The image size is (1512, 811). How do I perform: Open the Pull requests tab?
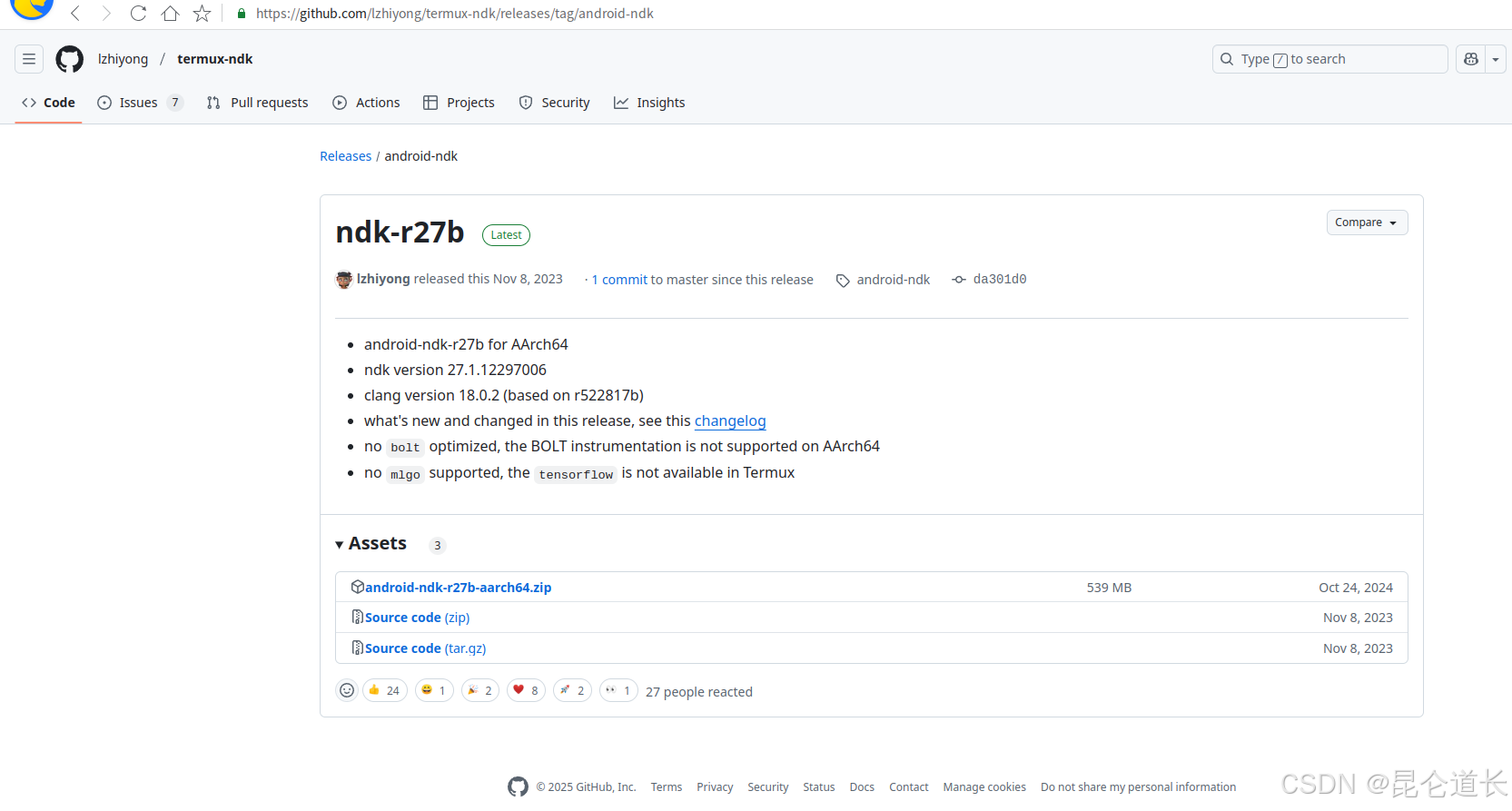point(257,103)
